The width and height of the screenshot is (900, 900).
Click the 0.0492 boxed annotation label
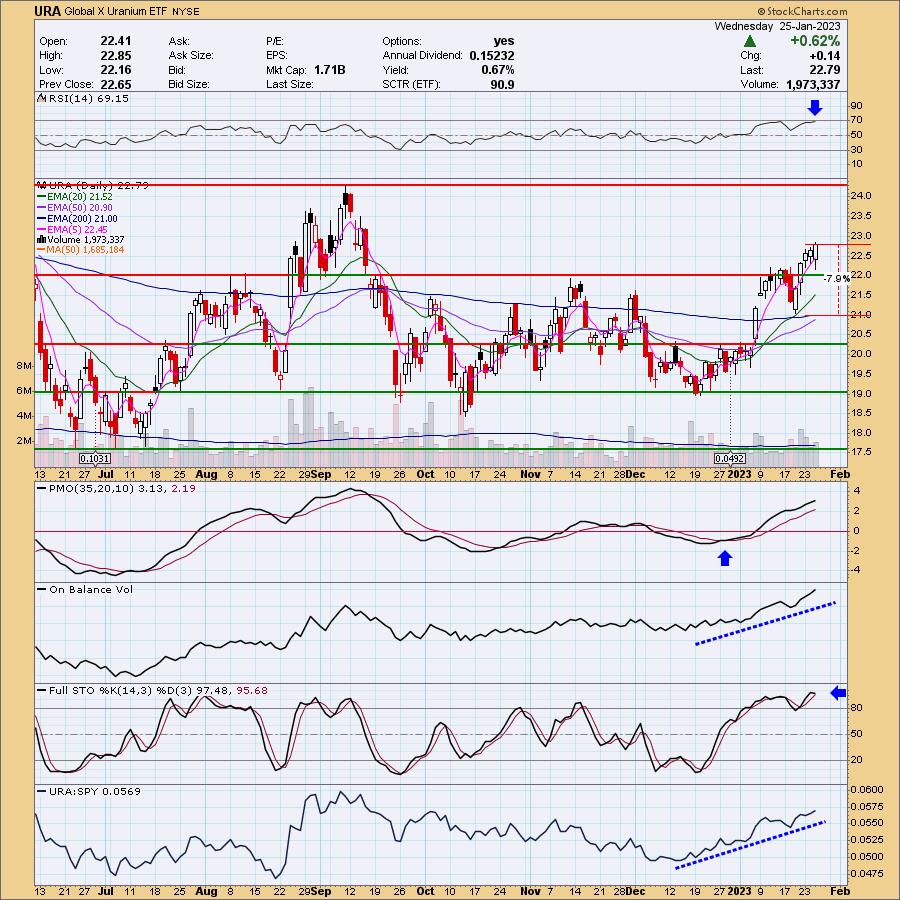(x=730, y=458)
